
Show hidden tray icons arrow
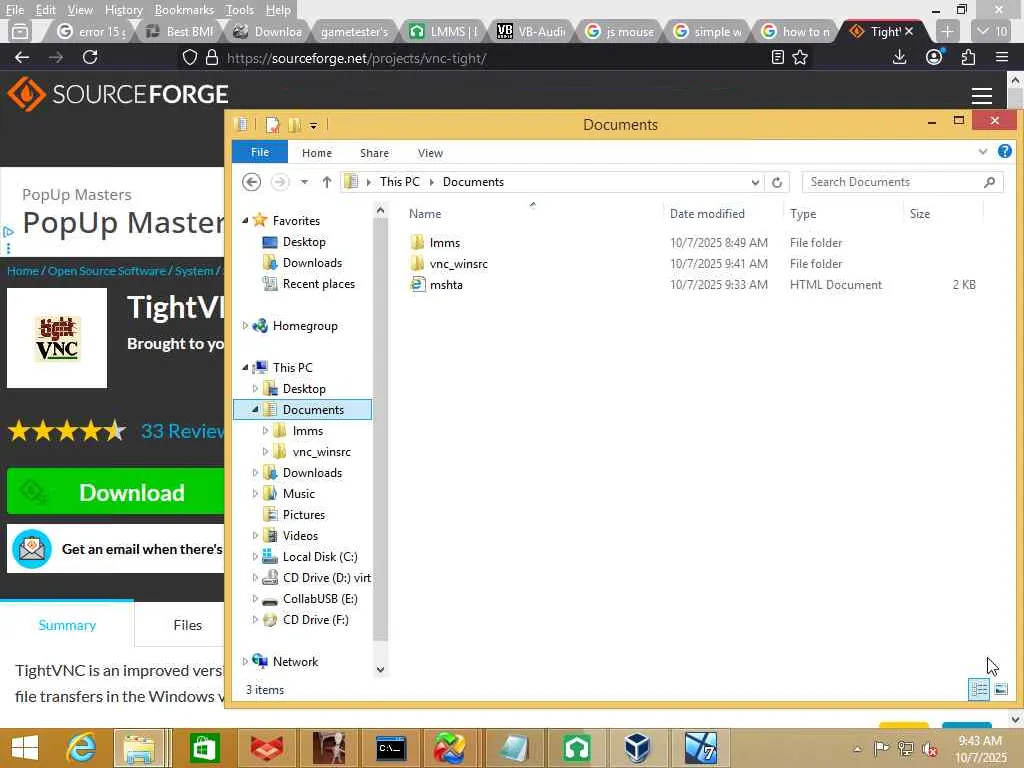pos(857,748)
